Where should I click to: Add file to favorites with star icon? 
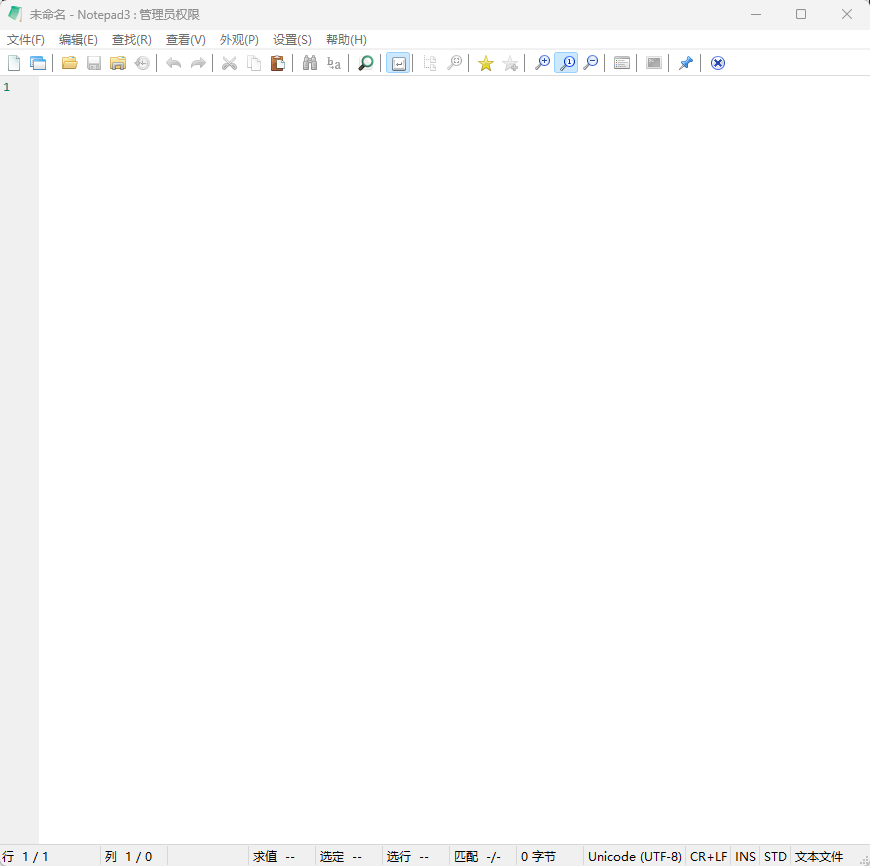coord(485,62)
